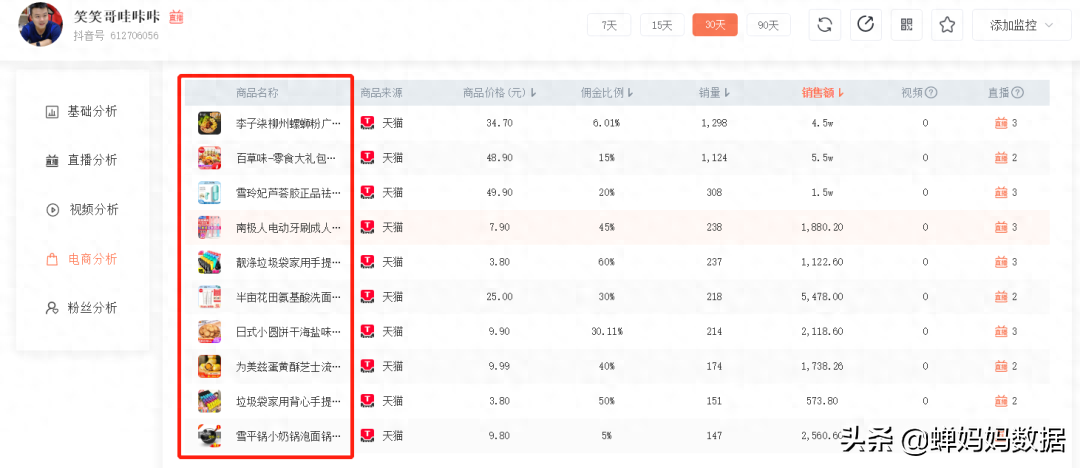Select the 7天 time range
This screenshot has width=1080, height=468.
tap(609, 25)
